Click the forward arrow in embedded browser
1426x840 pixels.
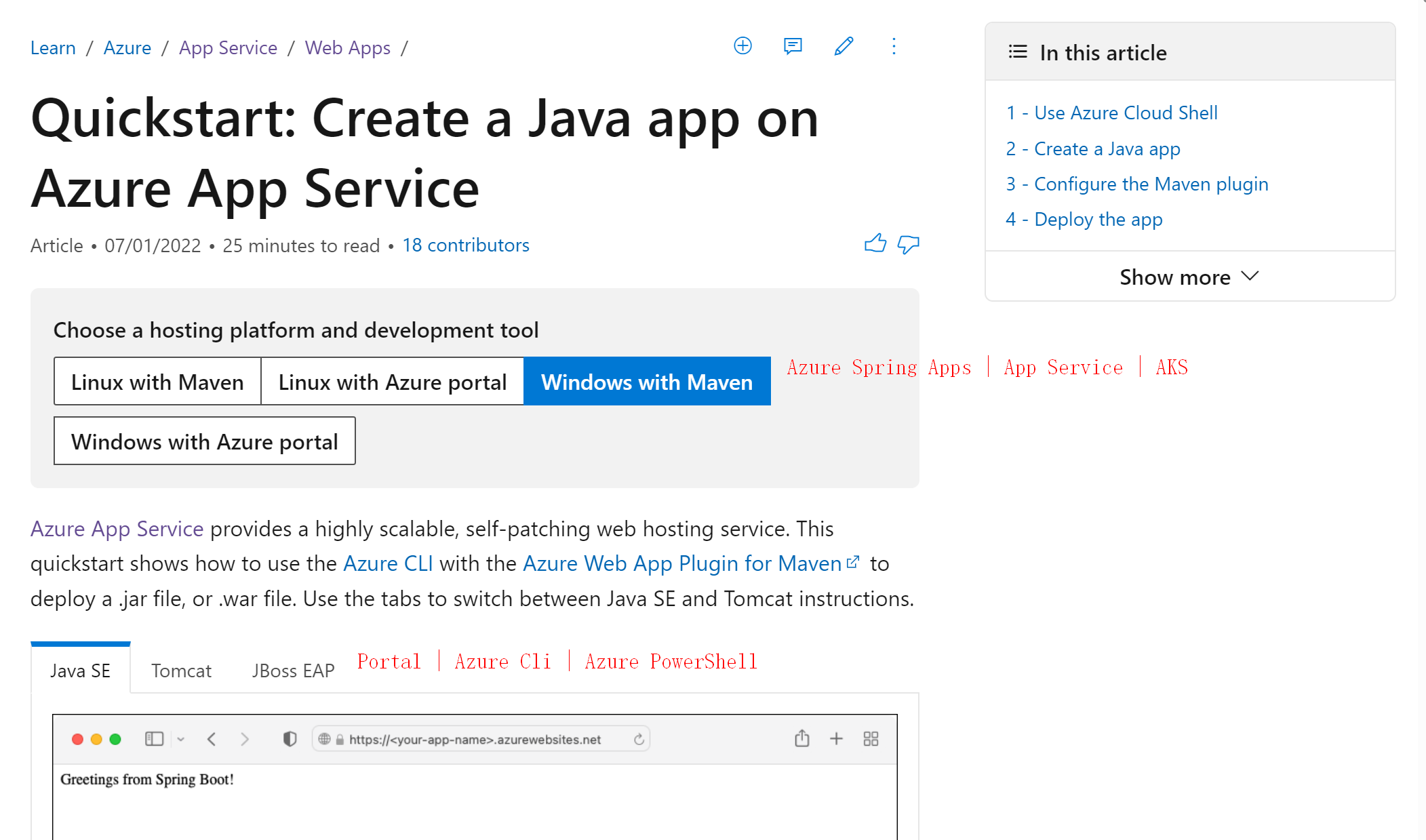(x=244, y=739)
